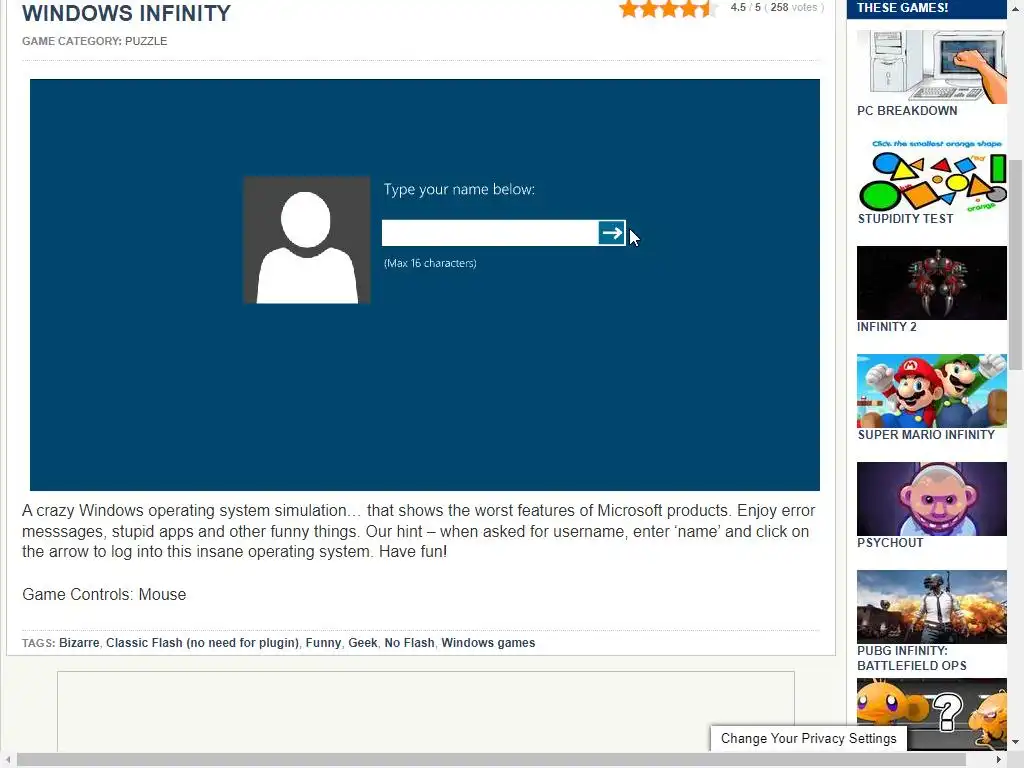The image size is (1024, 768).
Task: Open PC Breakdown game thumbnail
Action: coord(931,67)
